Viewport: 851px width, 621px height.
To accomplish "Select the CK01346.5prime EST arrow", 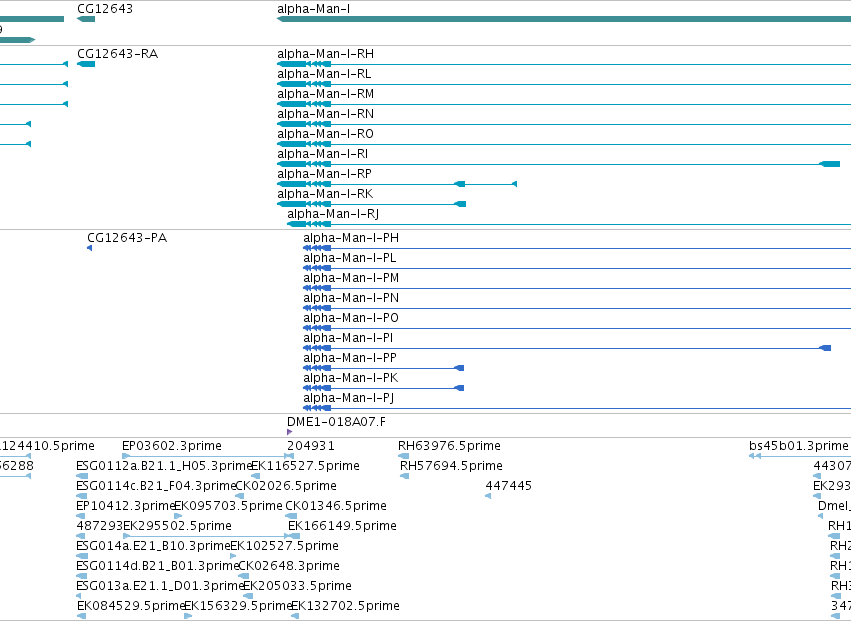I will (x=291, y=516).
